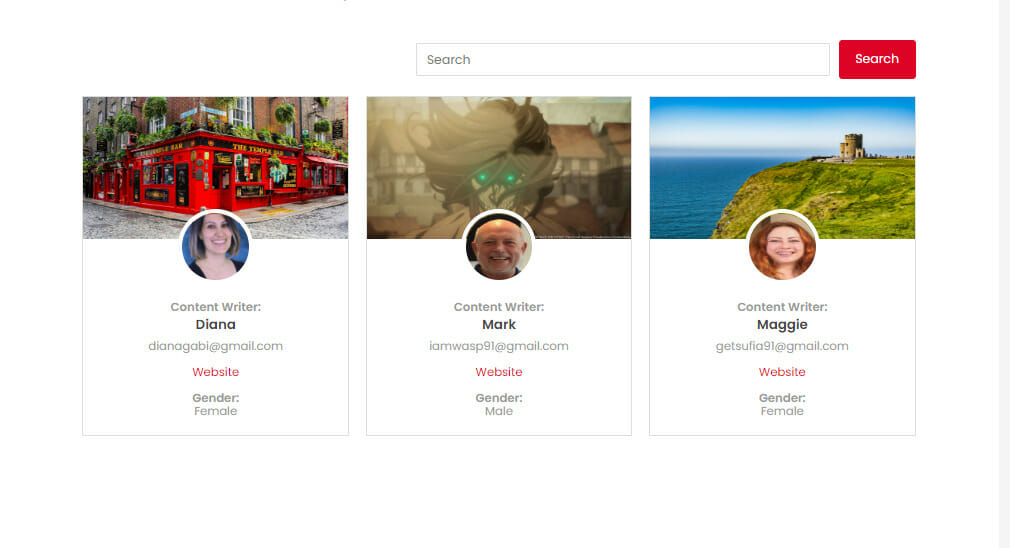Click the Gender label on Diana's card
Viewport: 1010px width, 548px height.
pyautogui.click(x=215, y=398)
